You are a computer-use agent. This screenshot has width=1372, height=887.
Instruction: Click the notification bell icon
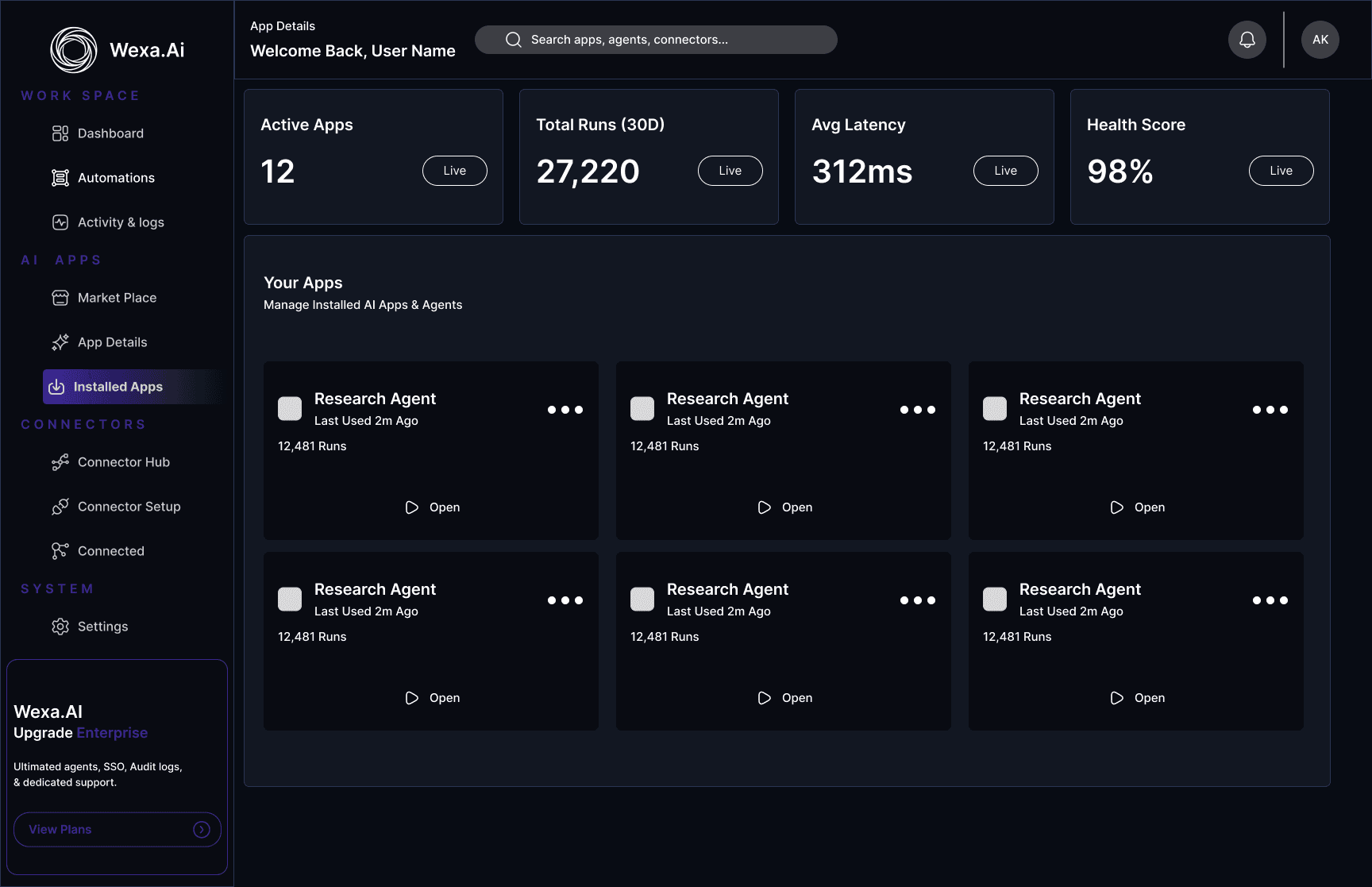pyautogui.click(x=1247, y=40)
